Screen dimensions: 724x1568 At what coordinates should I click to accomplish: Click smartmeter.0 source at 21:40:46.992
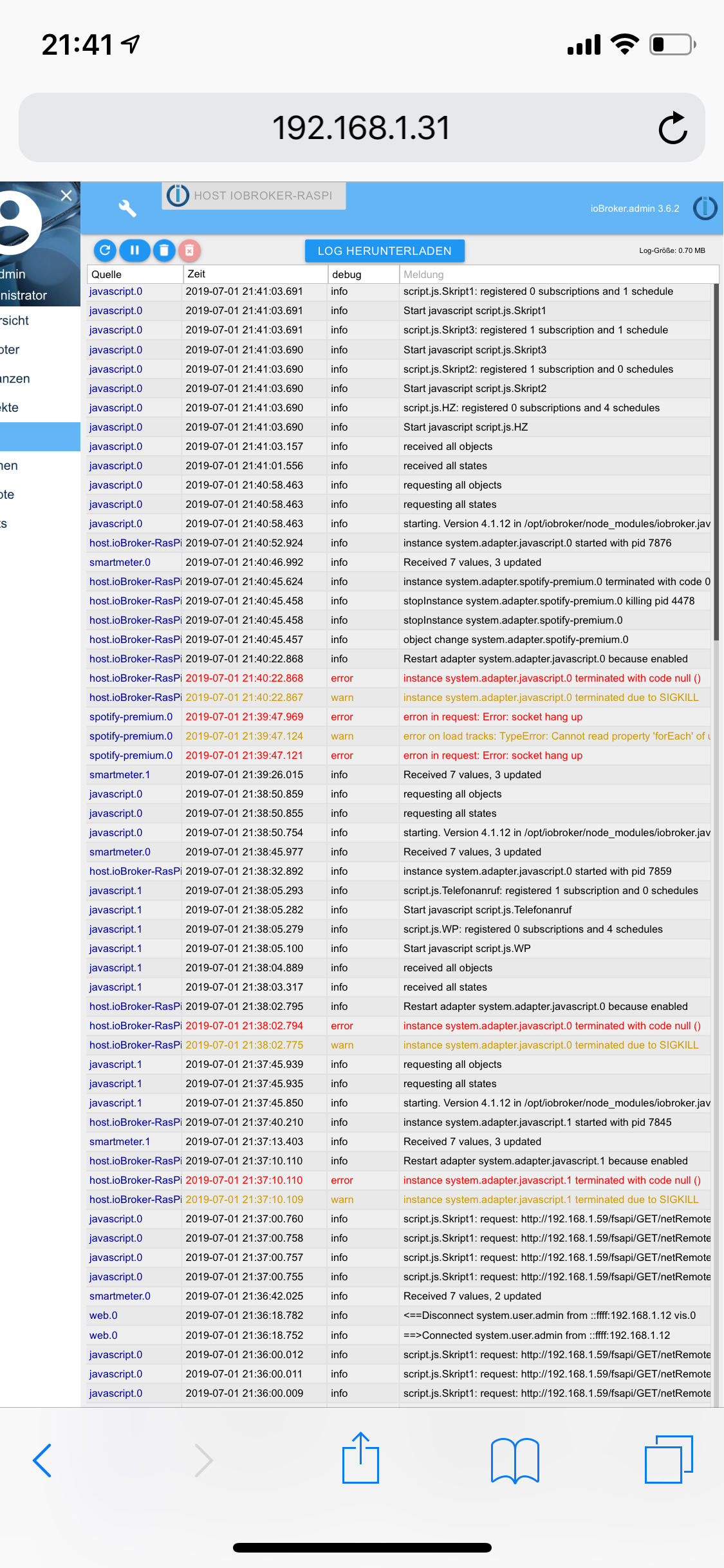pos(120,563)
